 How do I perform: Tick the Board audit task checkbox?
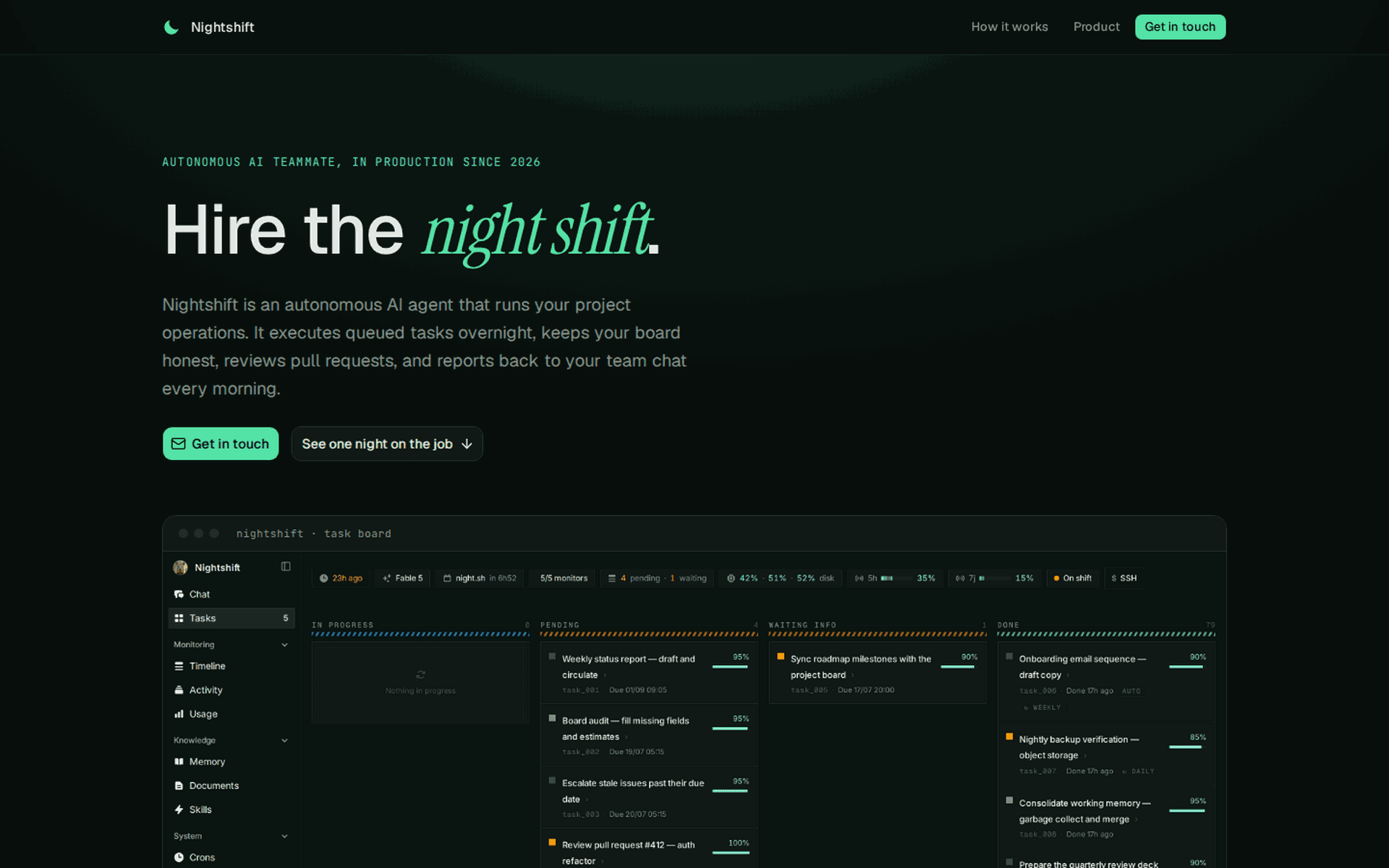[552, 718]
